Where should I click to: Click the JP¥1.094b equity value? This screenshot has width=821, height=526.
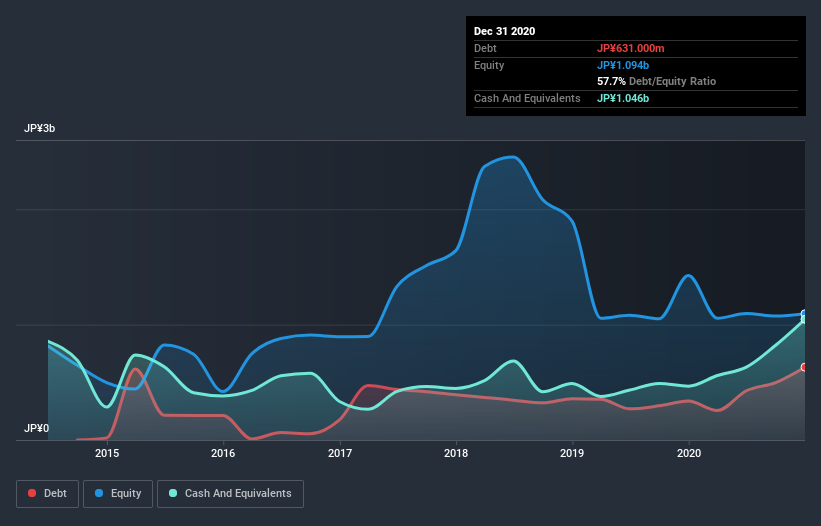tap(623, 65)
